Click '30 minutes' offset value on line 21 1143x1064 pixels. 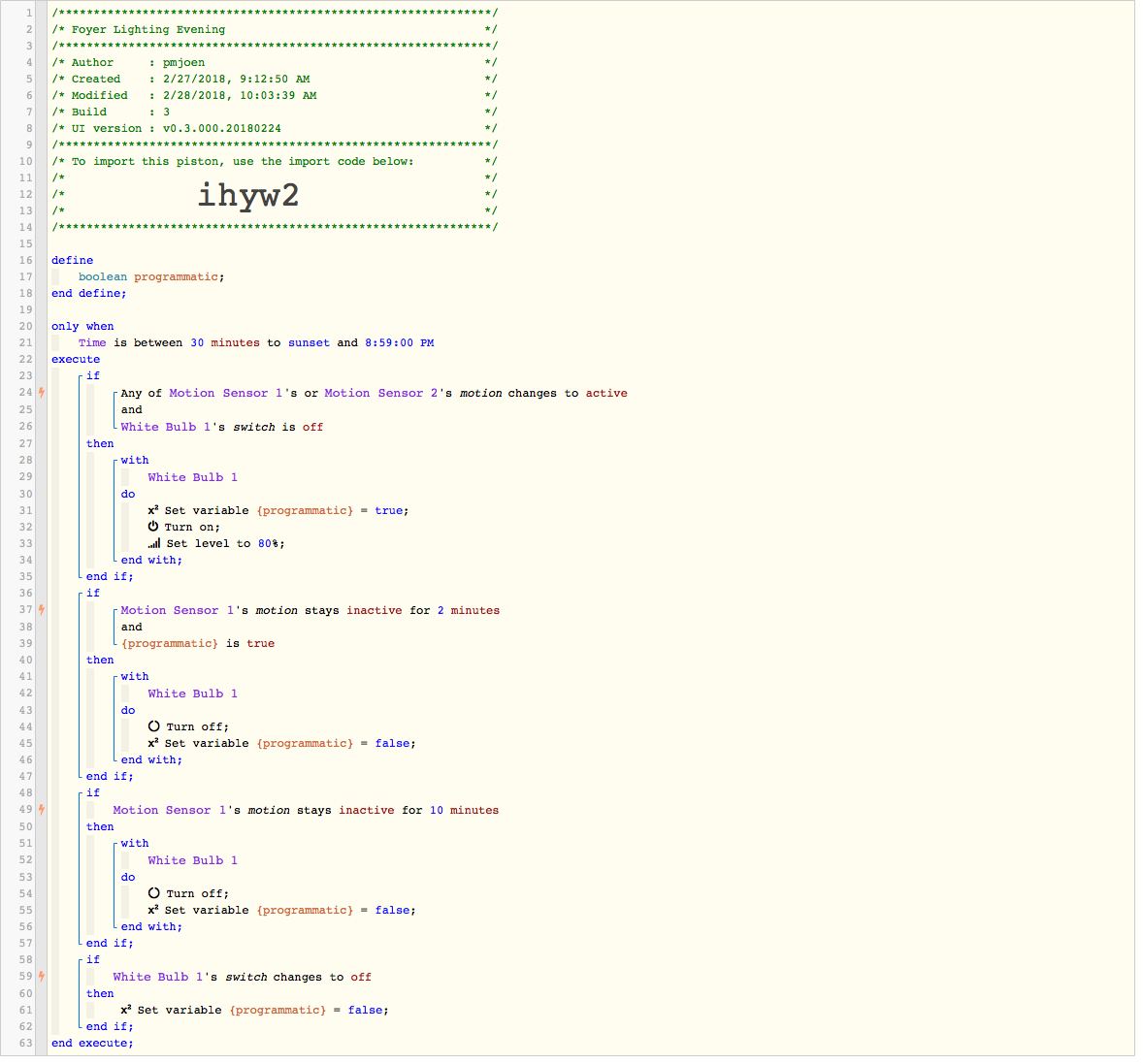(225, 342)
